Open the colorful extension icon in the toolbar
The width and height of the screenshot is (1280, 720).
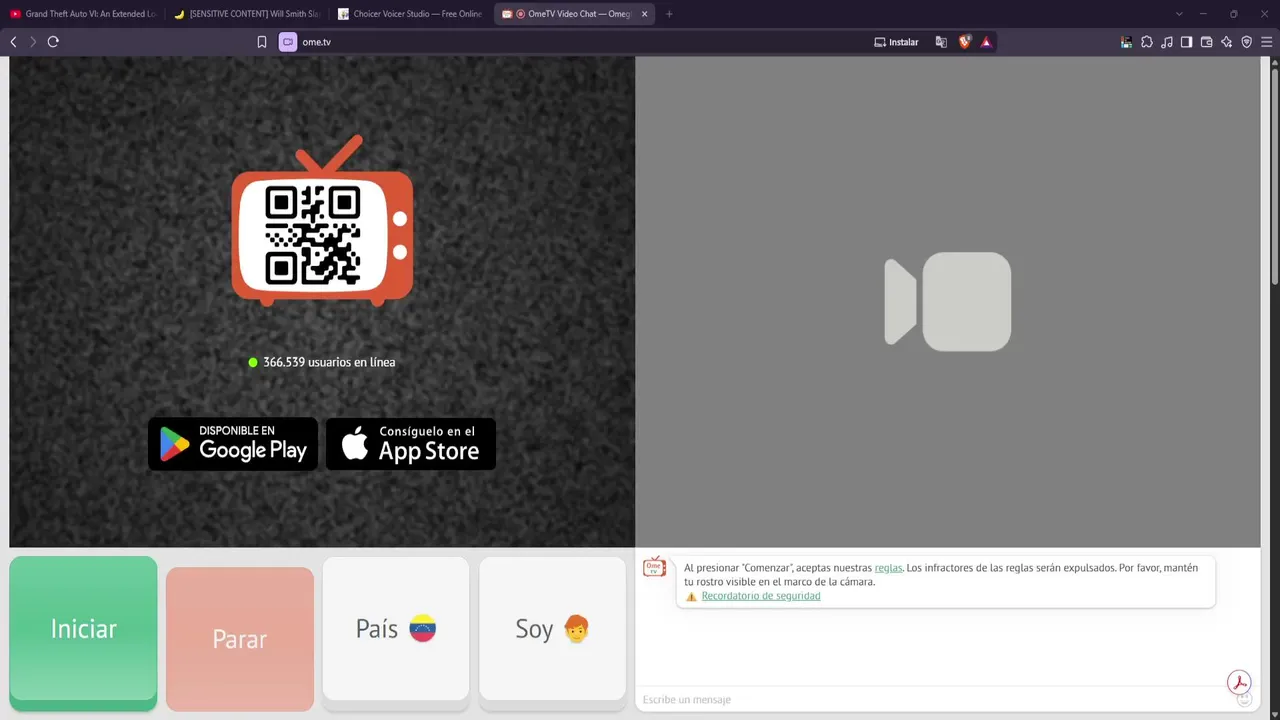click(1127, 42)
